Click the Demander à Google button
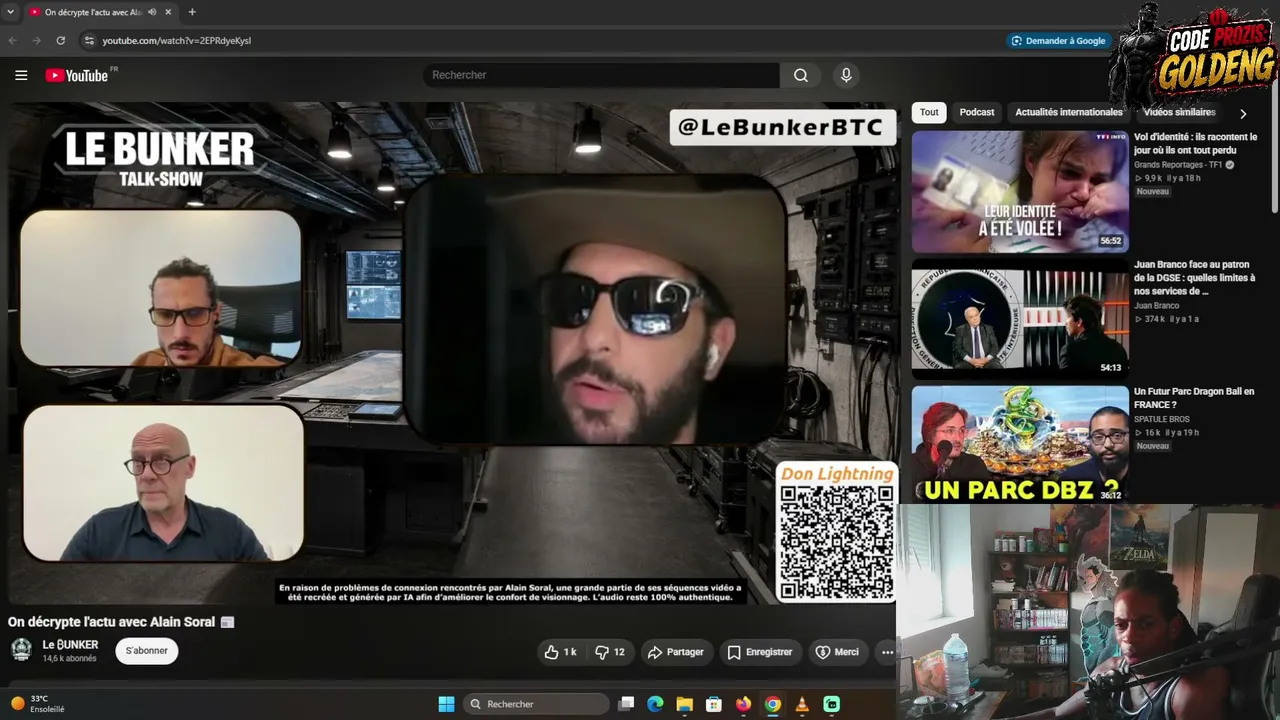1280x720 pixels. [x=1058, y=41]
